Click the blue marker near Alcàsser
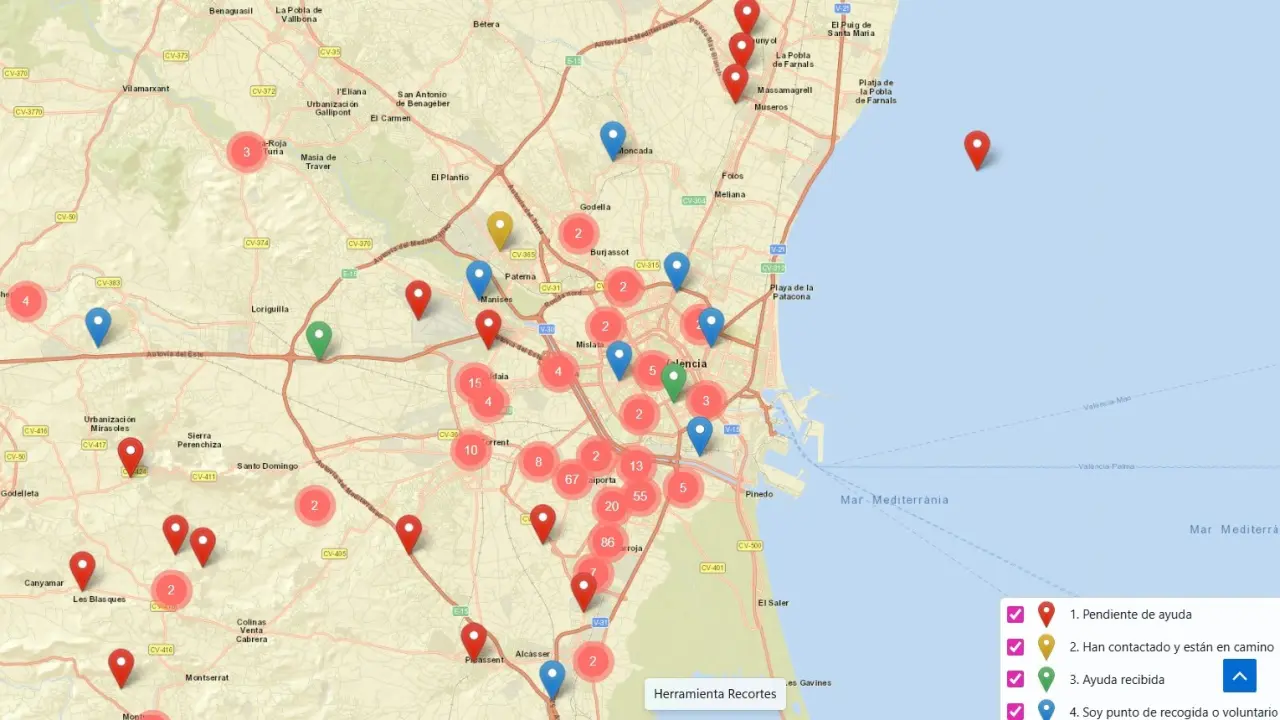 pos(552,678)
